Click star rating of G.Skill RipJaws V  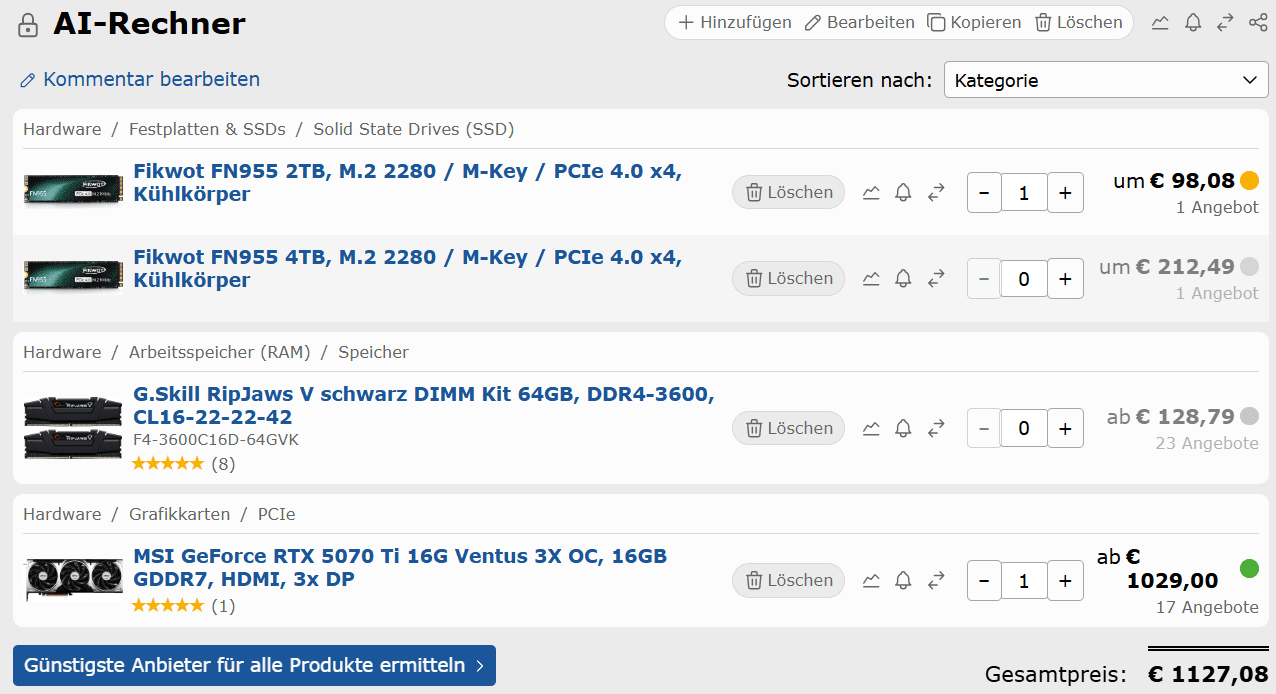pyautogui.click(x=168, y=464)
